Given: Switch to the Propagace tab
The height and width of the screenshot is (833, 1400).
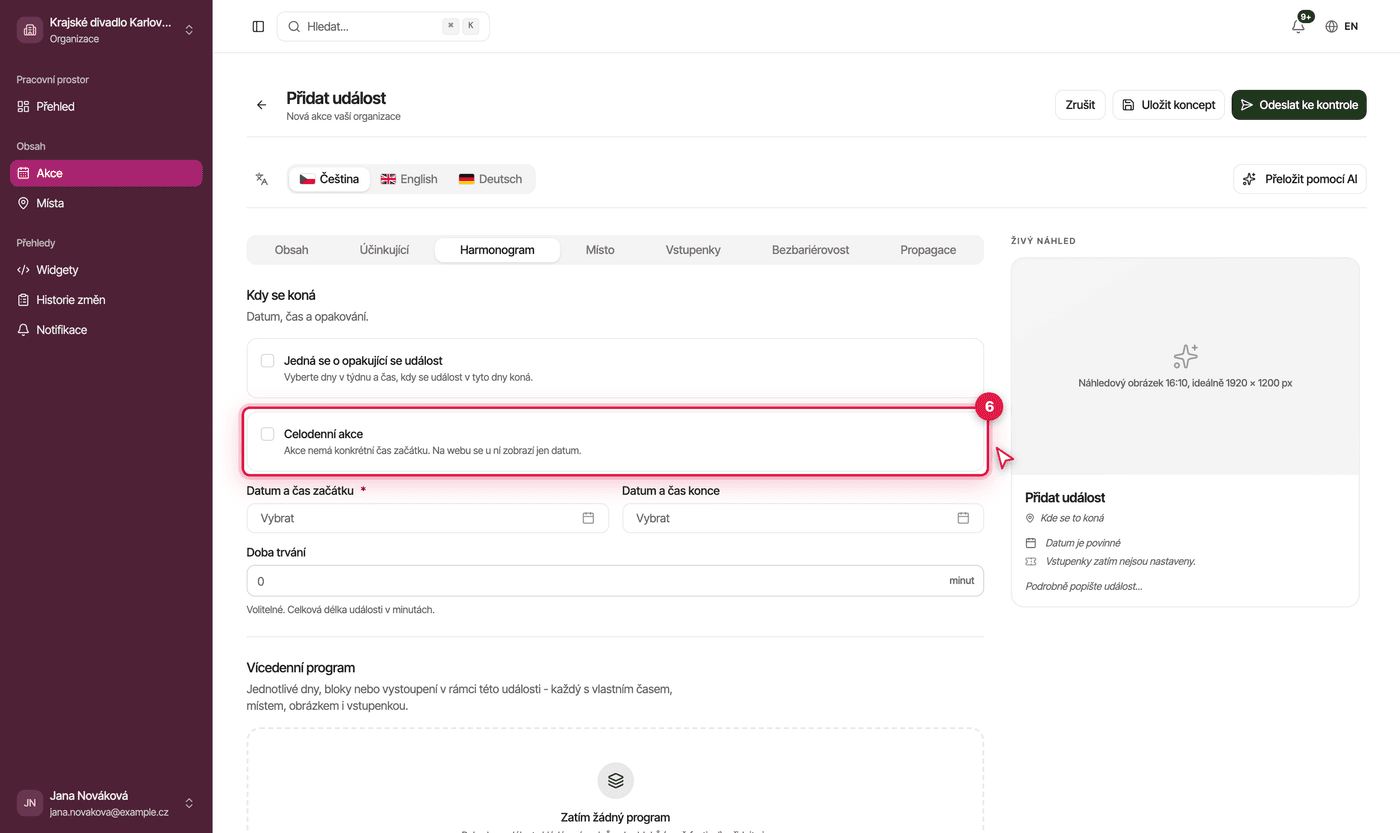Looking at the screenshot, I should pyautogui.click(x=928, y=250).
